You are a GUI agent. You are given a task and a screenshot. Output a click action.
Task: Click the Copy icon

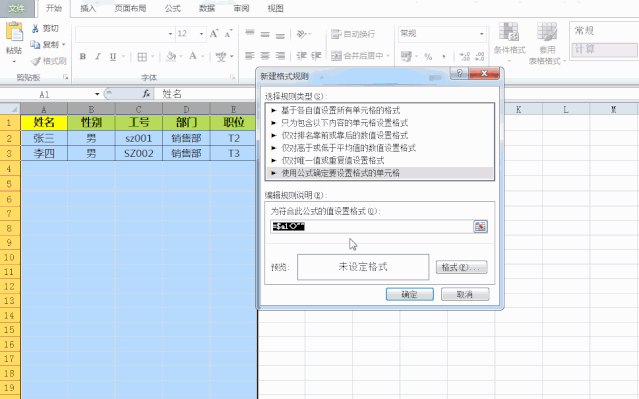click(35, 44)
